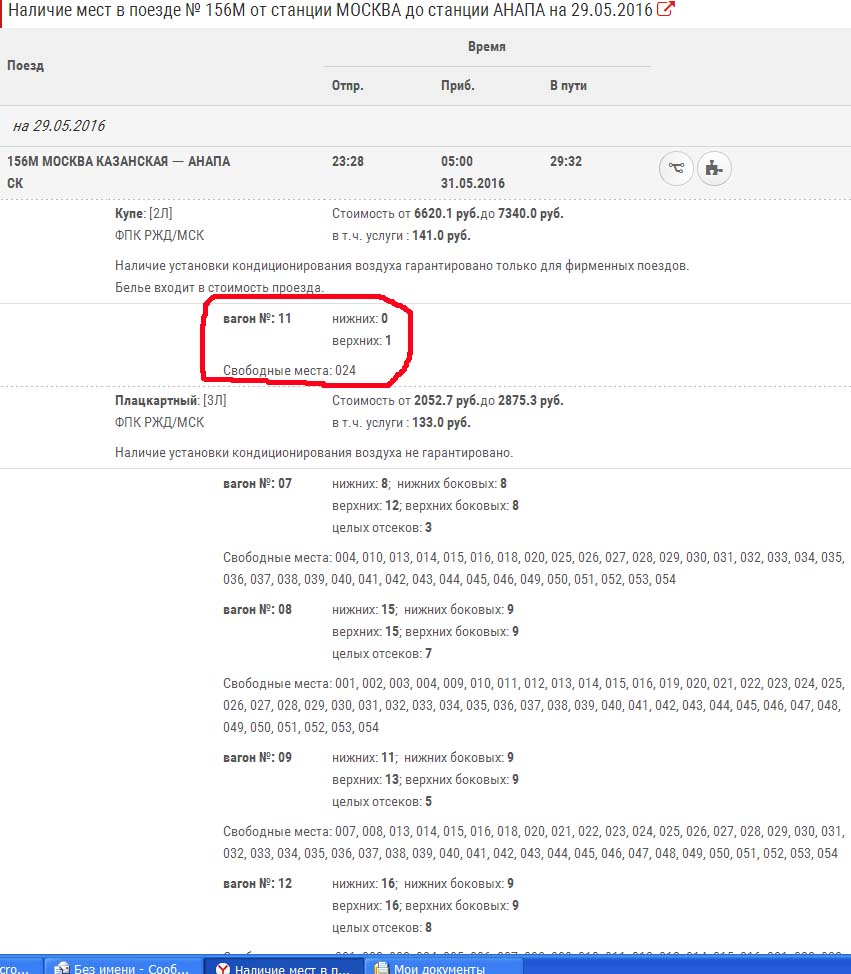Viewport: 851px width, 974px height.
Task: Click the Отпр. column header
Action: point(347,86)
